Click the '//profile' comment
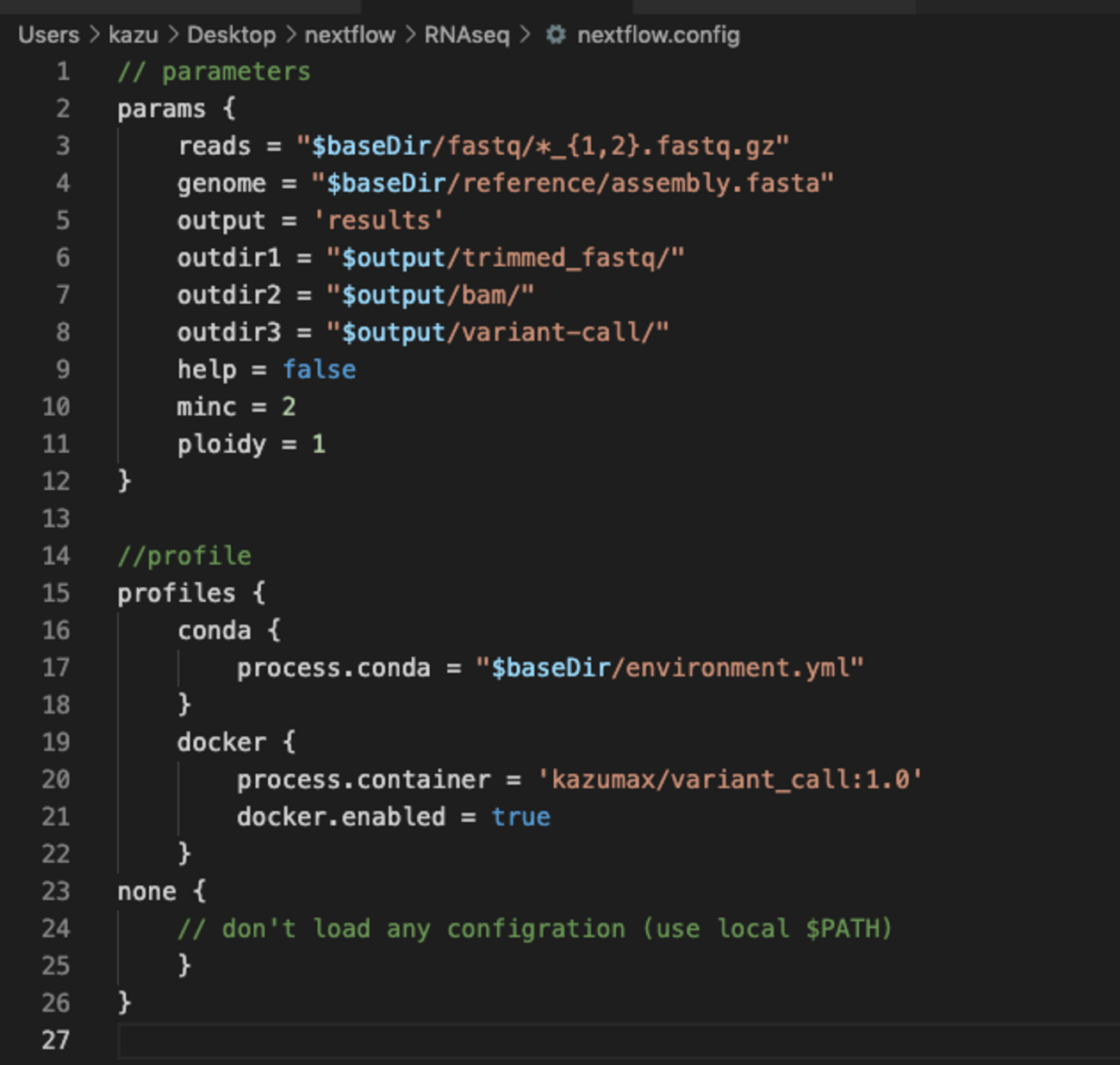Screen dimensions: 1120x1065 [184, 557]
